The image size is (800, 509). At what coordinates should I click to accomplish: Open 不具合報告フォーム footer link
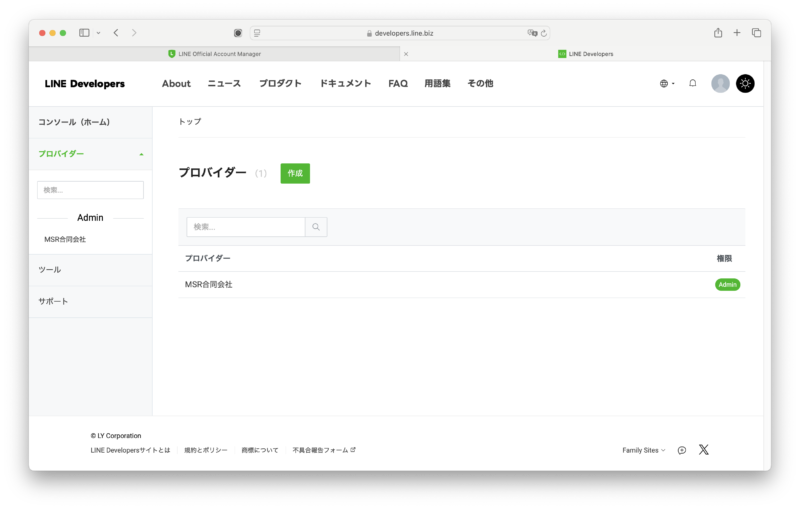324,450
